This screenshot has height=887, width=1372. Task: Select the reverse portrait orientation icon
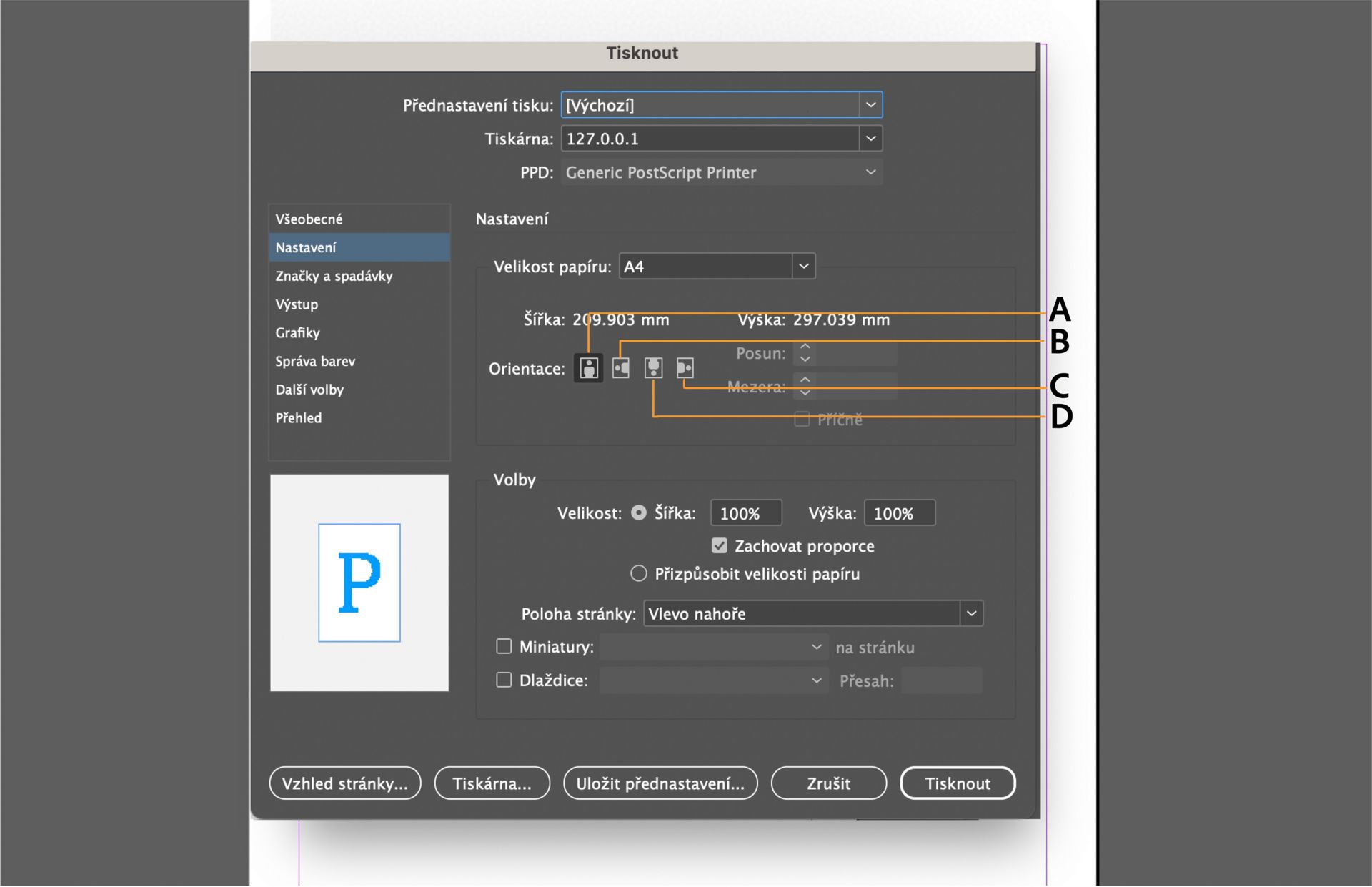tap(653, 368)
